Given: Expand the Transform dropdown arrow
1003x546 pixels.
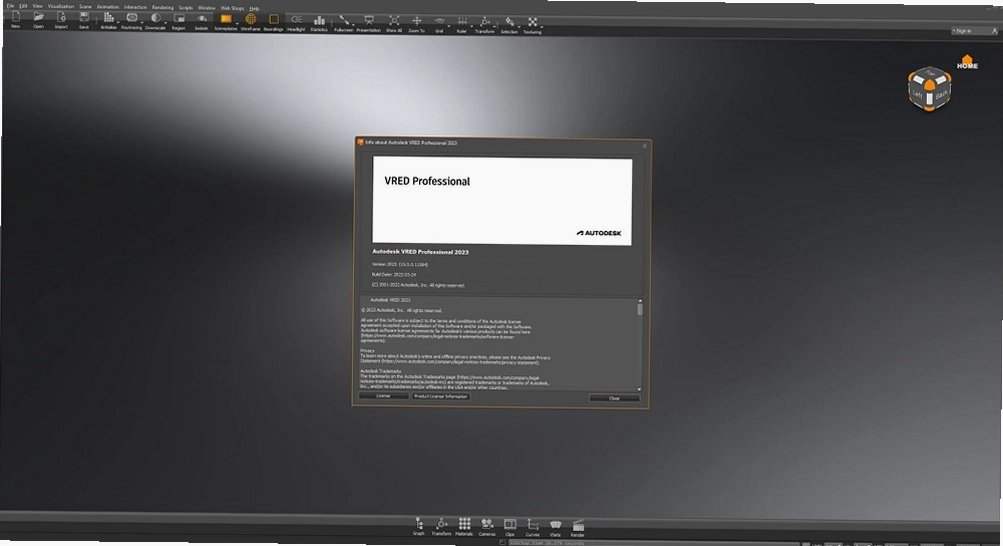Looking at the screenshot, I should point(495,27).
